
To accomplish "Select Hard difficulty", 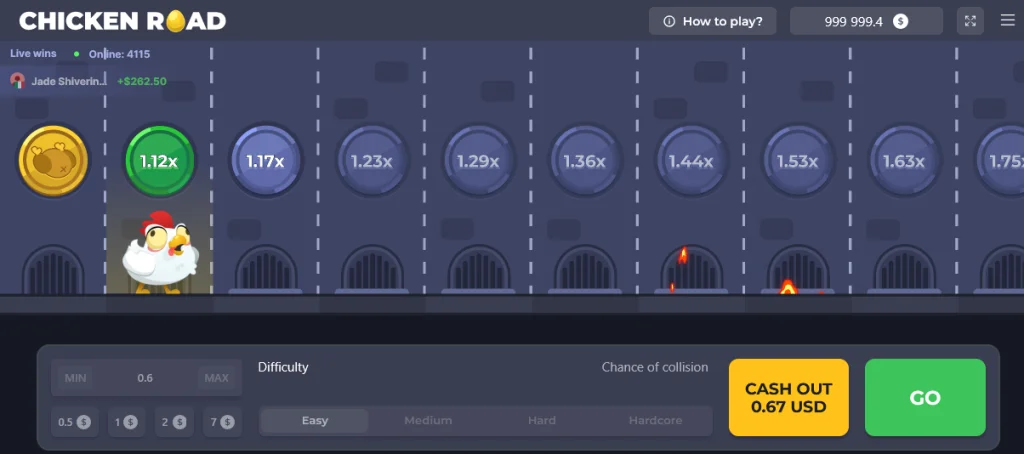I will (x=542, y=421).
